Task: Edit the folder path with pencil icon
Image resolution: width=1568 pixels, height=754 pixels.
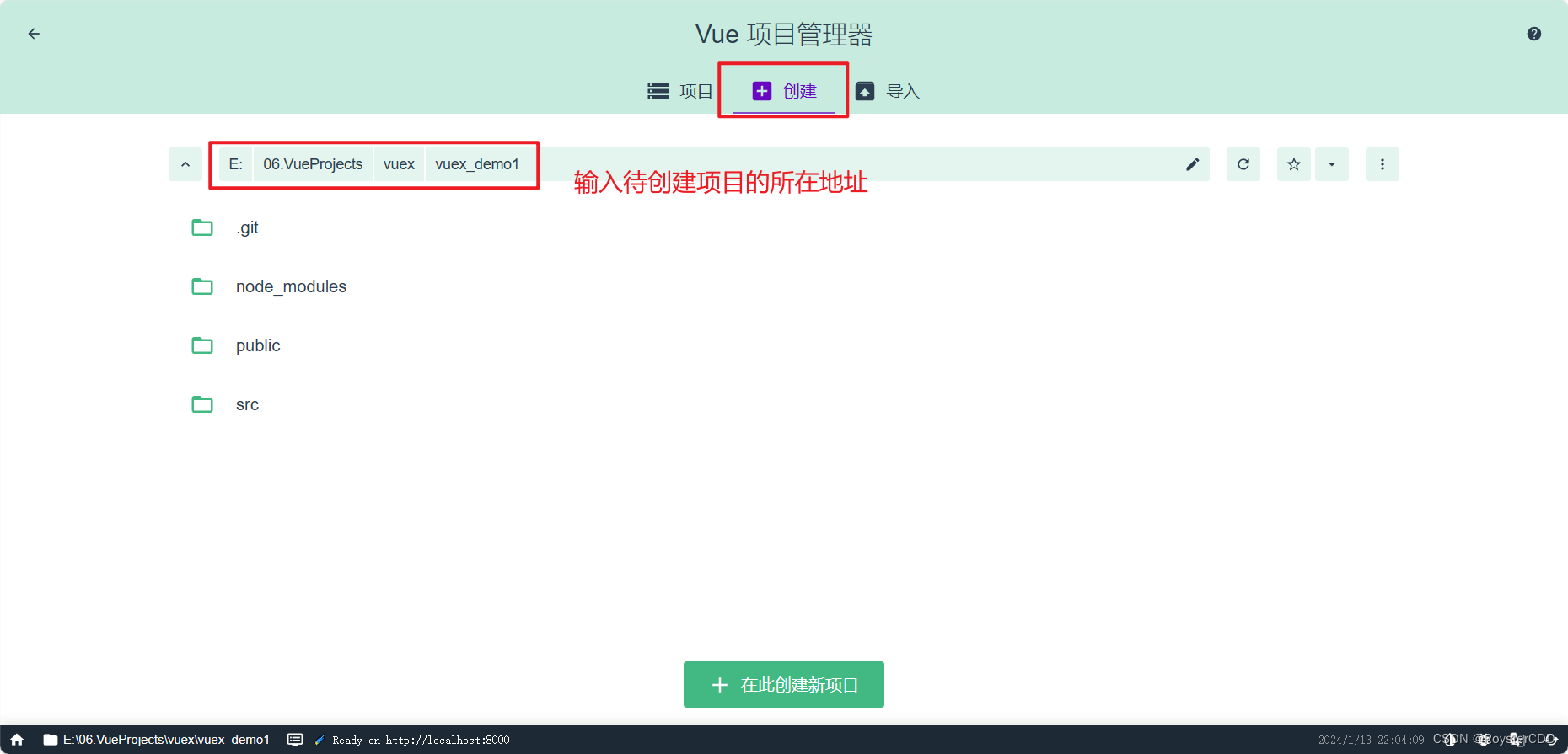Action: (1192, 164)
